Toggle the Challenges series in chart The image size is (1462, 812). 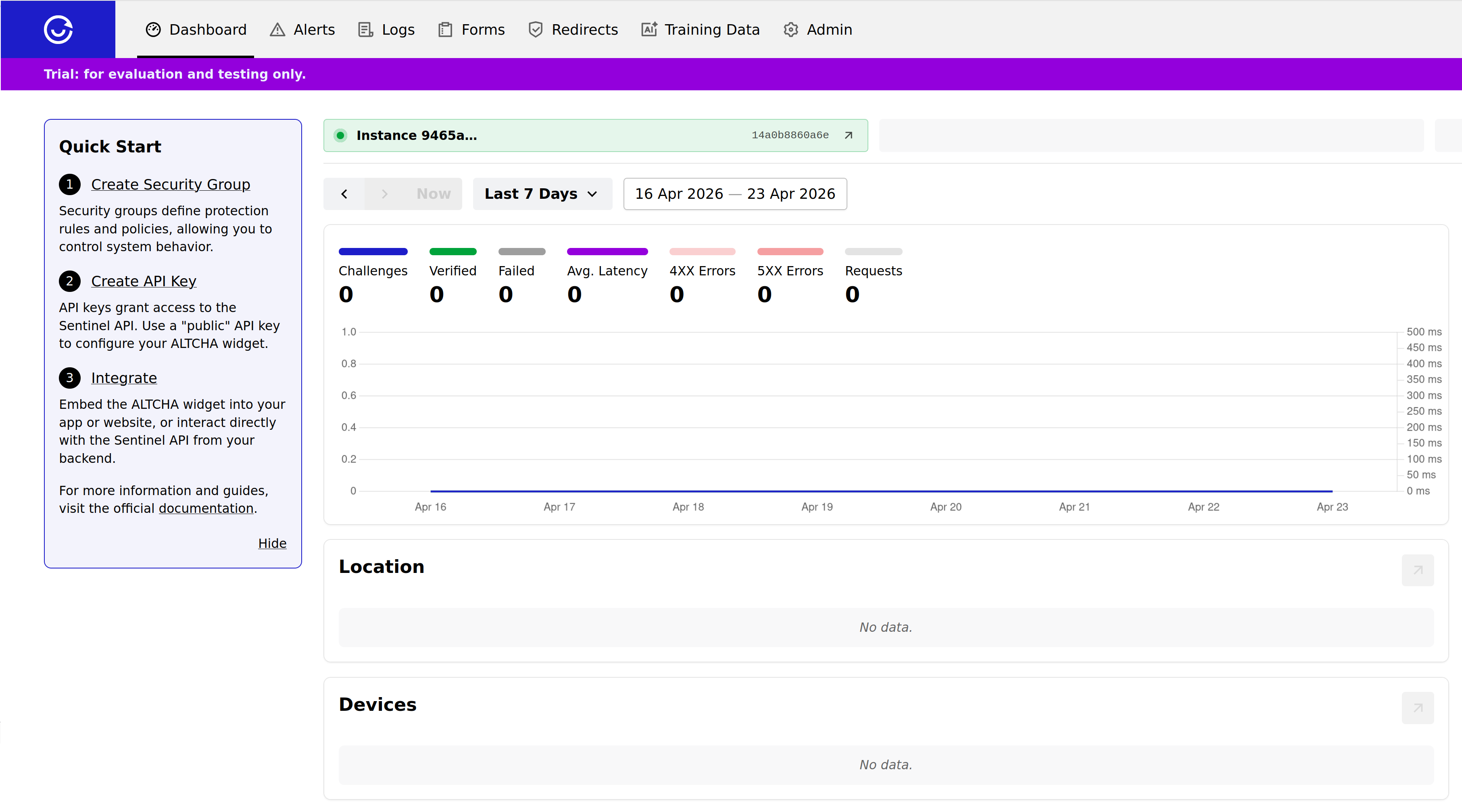[x=373, y=271]
